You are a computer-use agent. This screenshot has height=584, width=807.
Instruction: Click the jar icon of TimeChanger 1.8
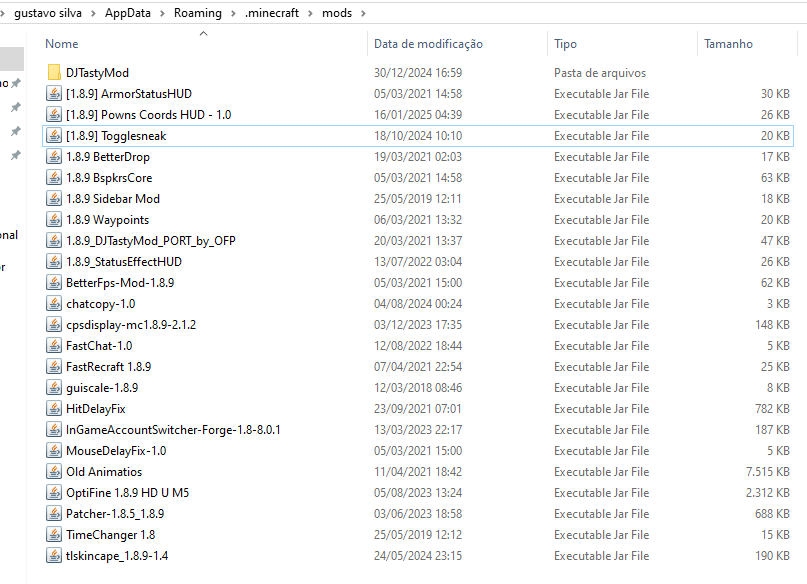click(x=54, y=535)
